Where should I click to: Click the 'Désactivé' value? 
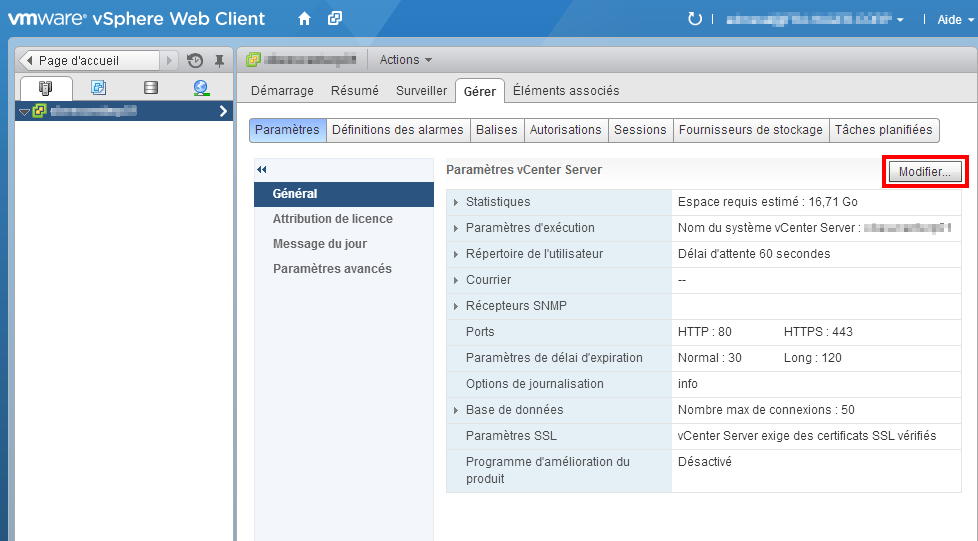click(705, 462)
